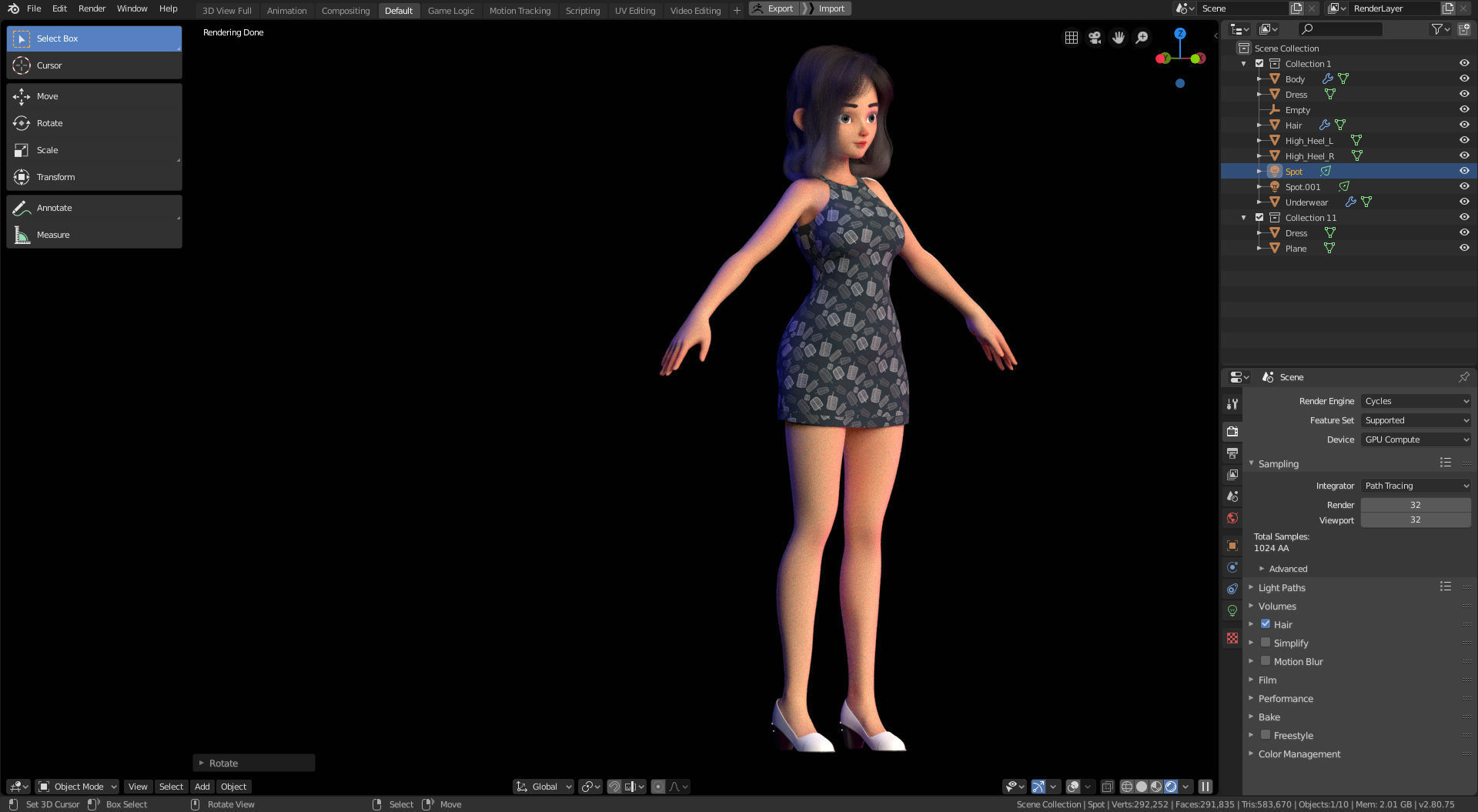This screenshot has height=812, width=1478.
Task: Pick the Measure tool
Action: (94, 235)
